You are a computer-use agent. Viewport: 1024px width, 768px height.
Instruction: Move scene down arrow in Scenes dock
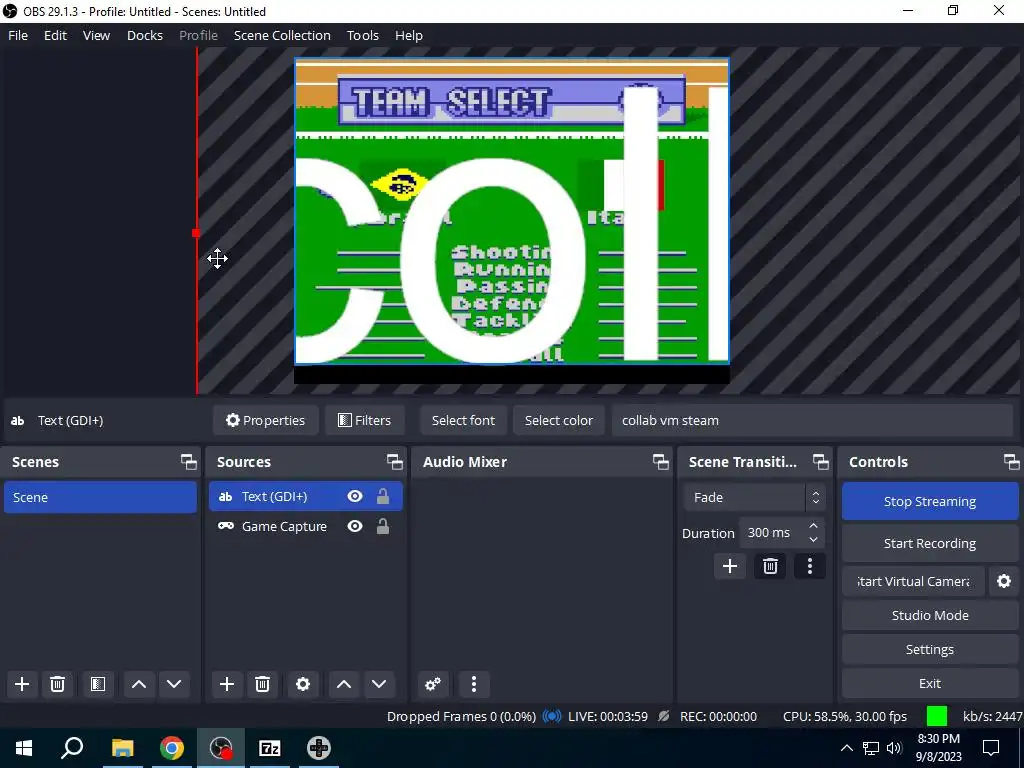click(x=174, y=684)
